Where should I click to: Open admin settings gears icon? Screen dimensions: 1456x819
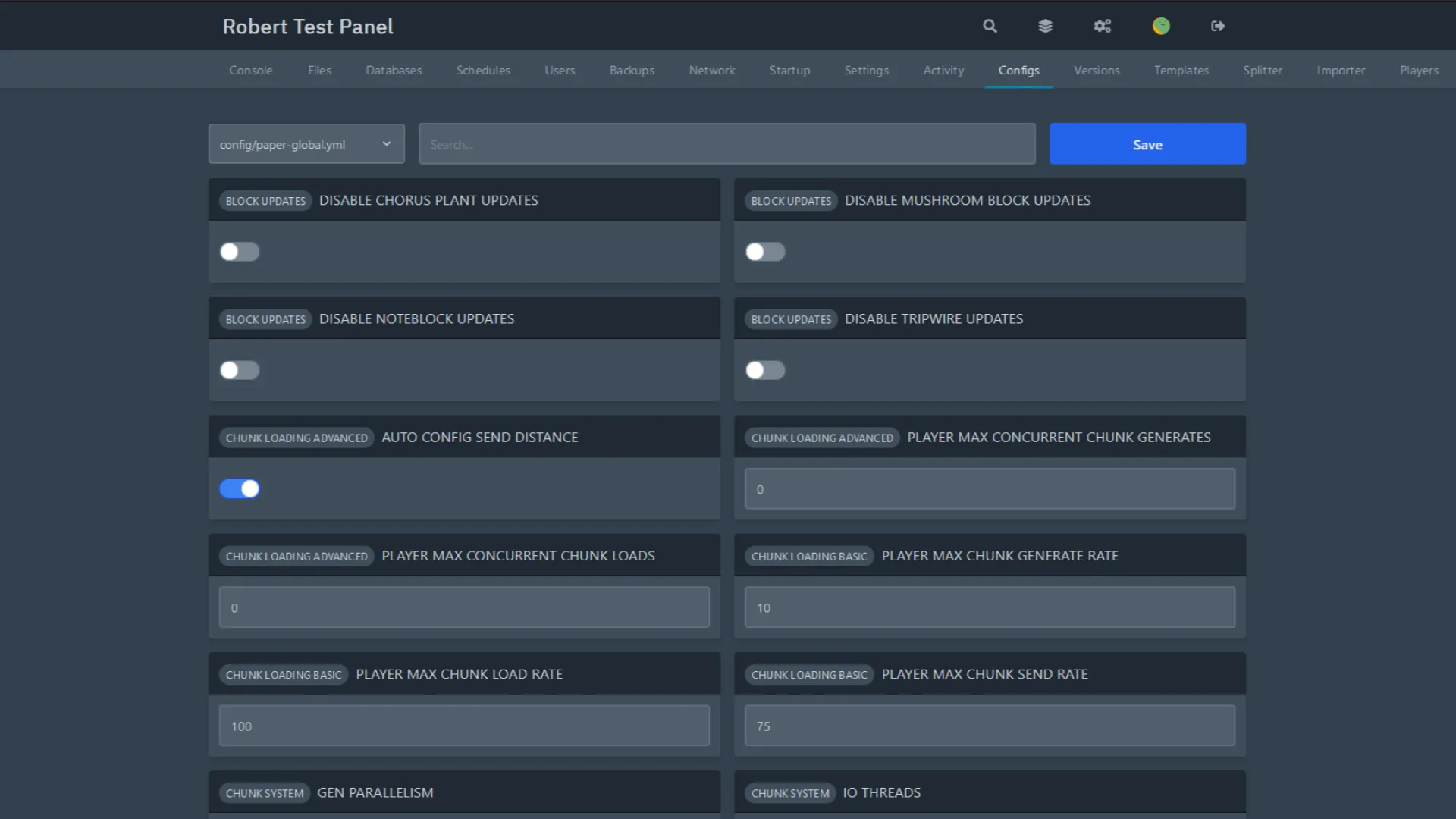click(x=1102, y=26)
